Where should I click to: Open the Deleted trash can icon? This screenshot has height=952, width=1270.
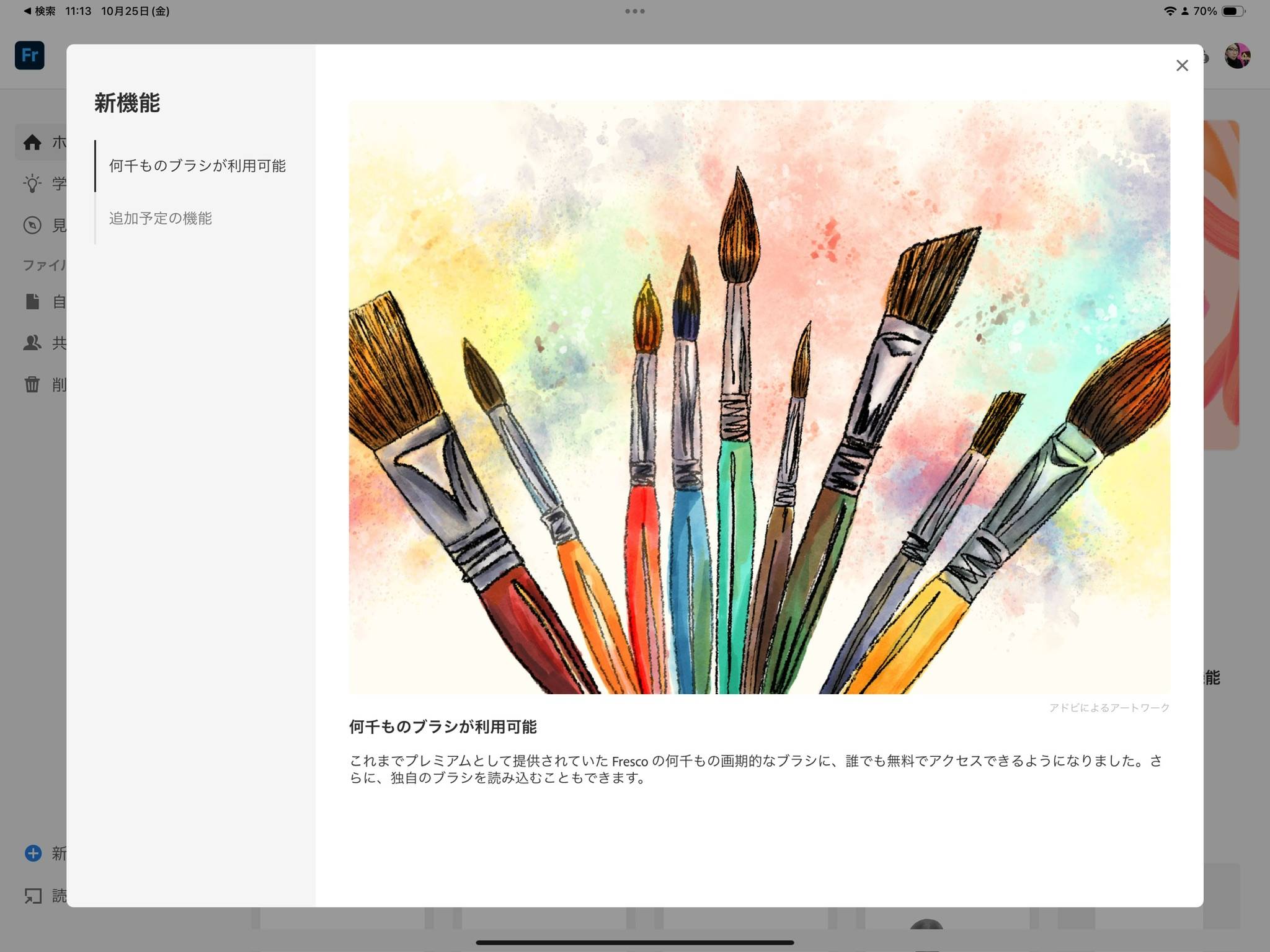click(32, 384)
